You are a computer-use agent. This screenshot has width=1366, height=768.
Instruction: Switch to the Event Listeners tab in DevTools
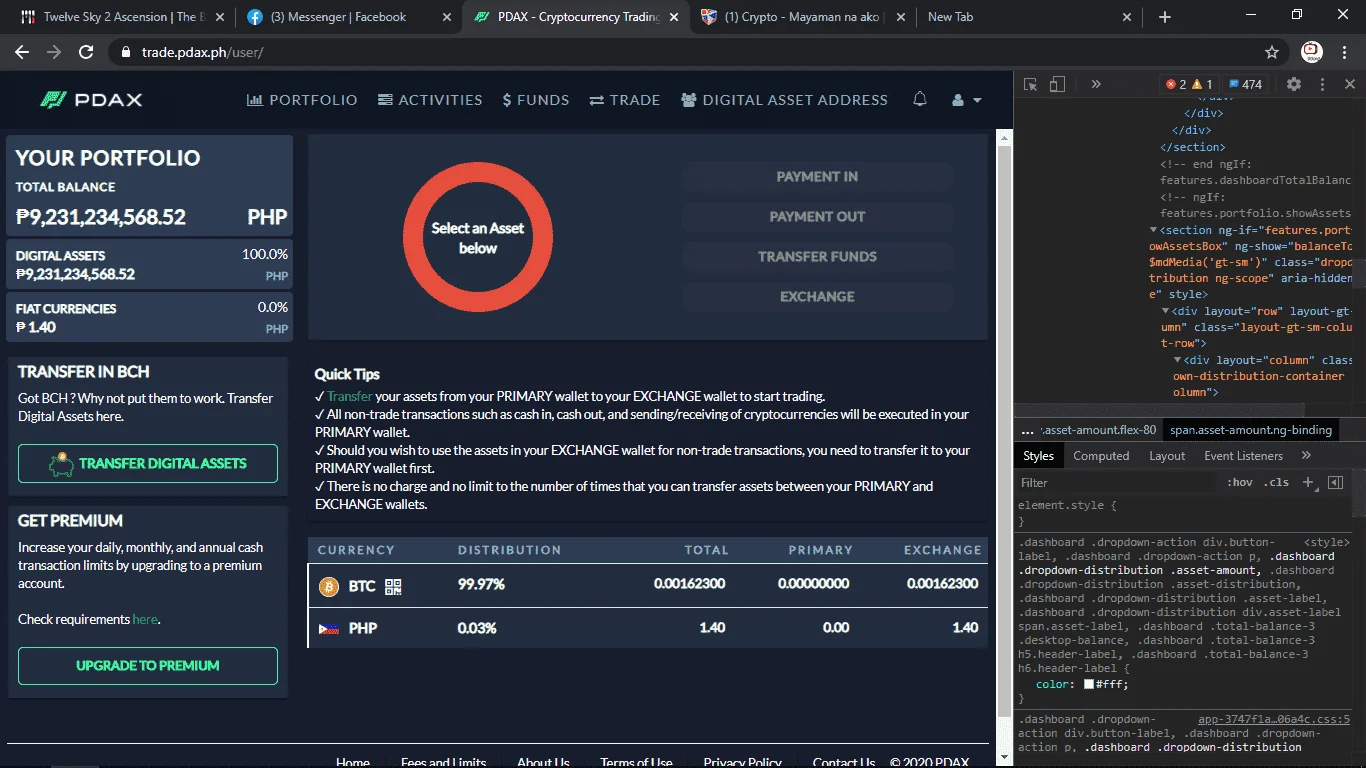click(x=1243, y=456)
